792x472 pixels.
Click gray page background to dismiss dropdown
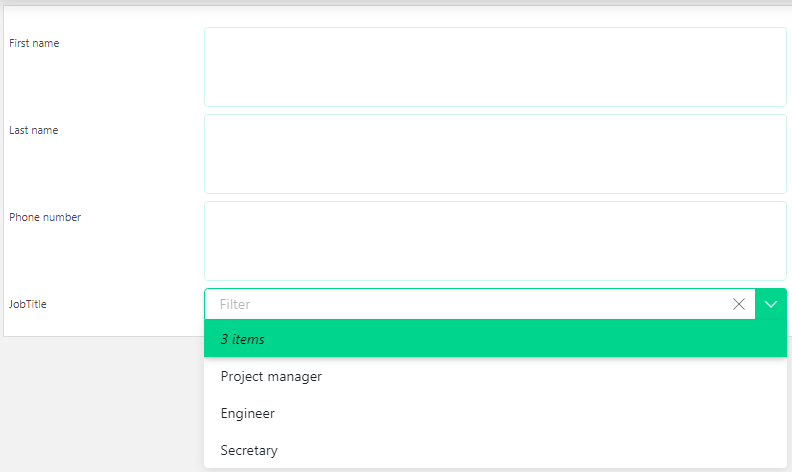pyautogui.click(x=101, y=404)
